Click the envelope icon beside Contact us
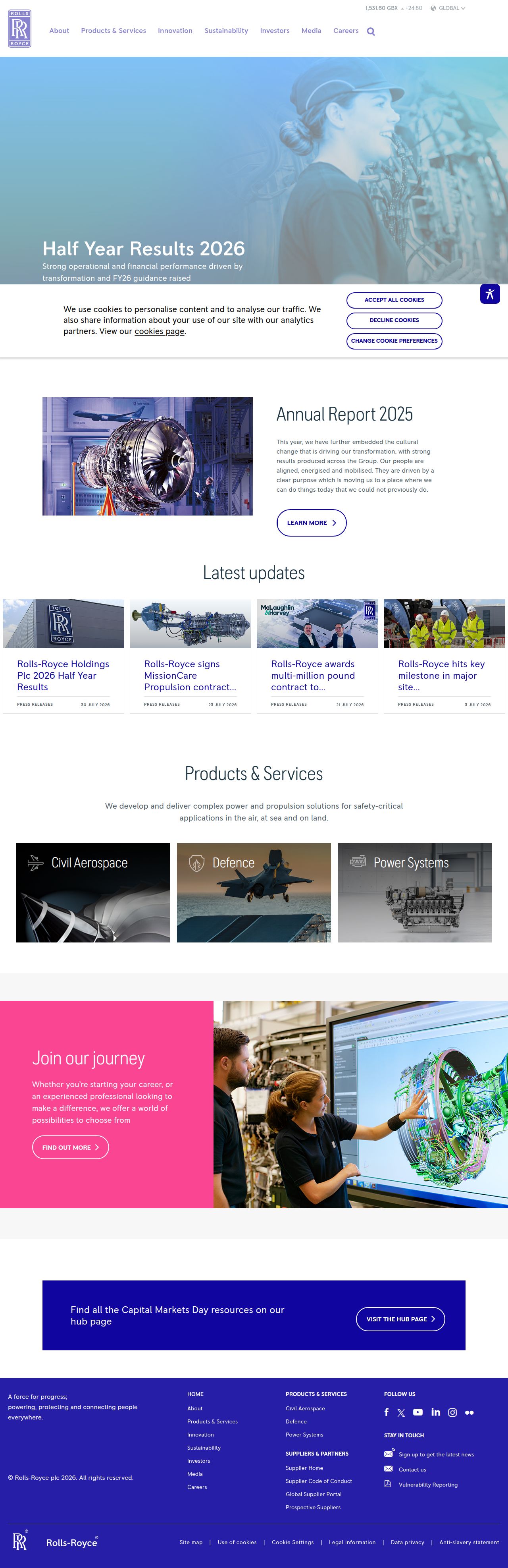This screenshot has height=1568, width=508. [x=388, y=1469]
